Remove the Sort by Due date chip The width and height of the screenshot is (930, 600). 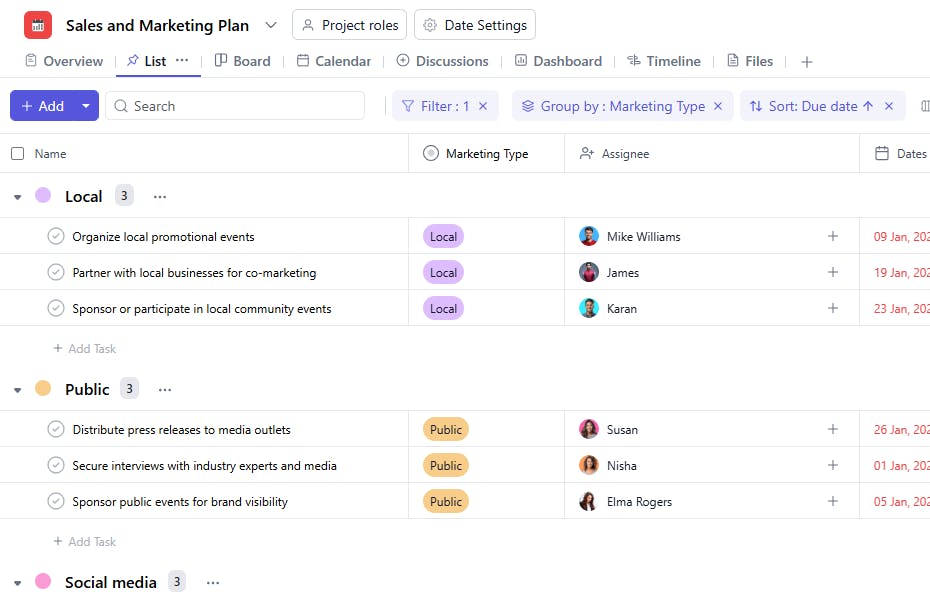[889, 106]
